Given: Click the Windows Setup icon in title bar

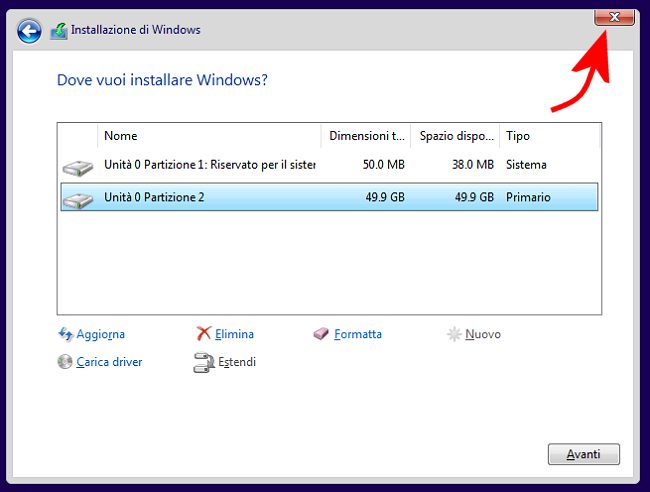Looking at the screenshot, I should [x=59, y=32].
